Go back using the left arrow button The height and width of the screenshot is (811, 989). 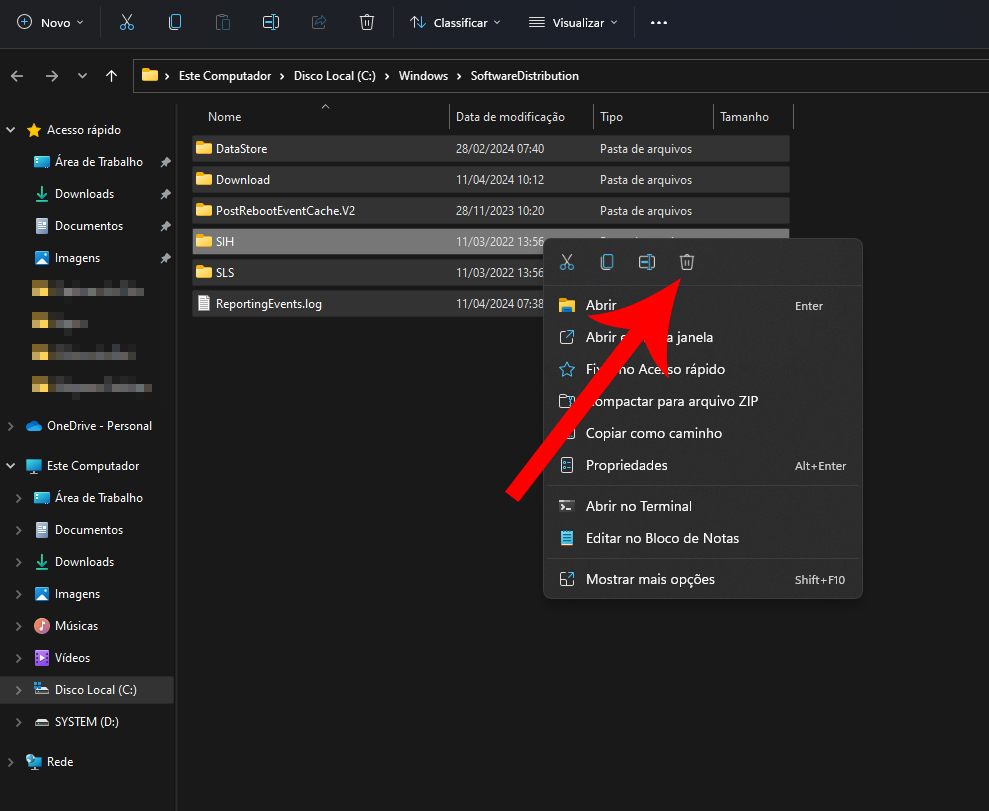[17, 76]
